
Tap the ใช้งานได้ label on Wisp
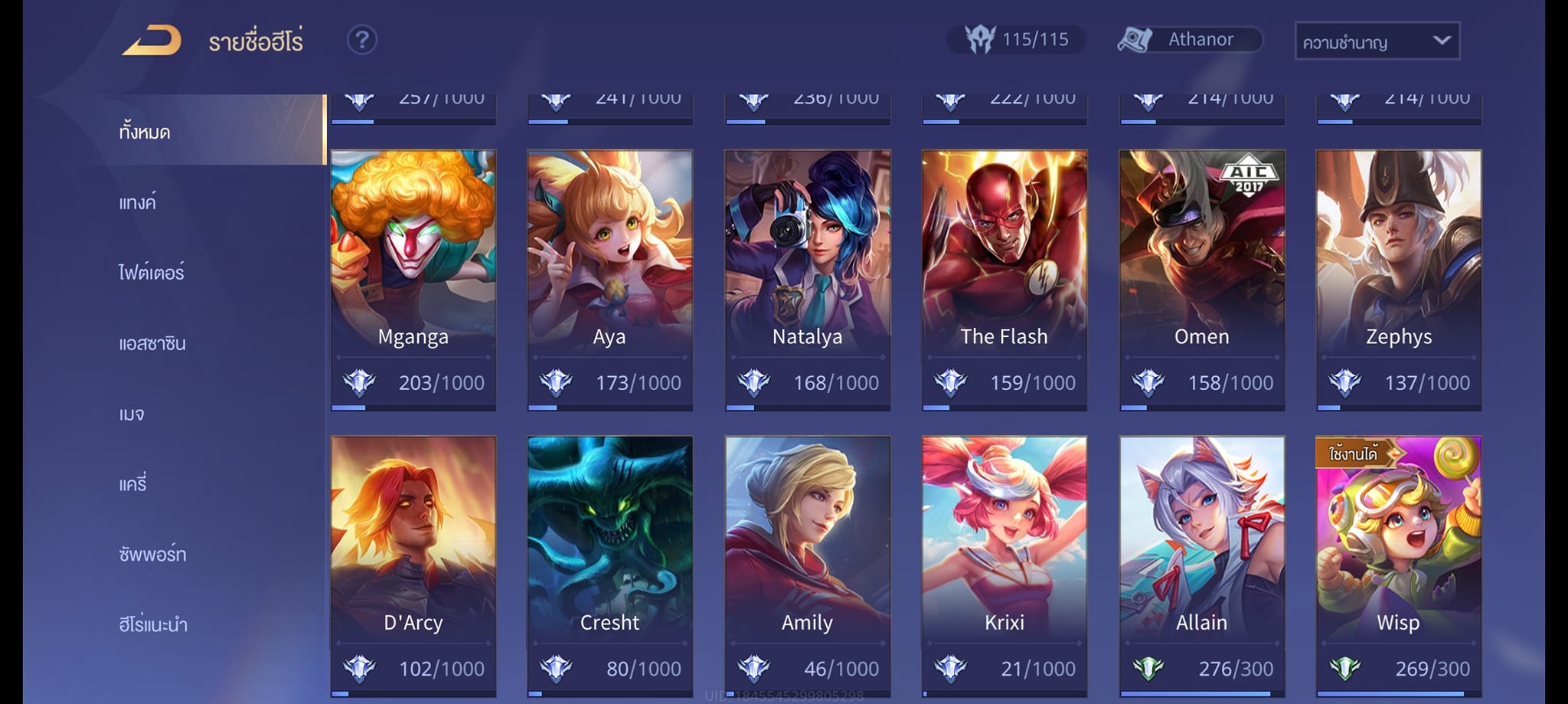[x=1354, y=454]
